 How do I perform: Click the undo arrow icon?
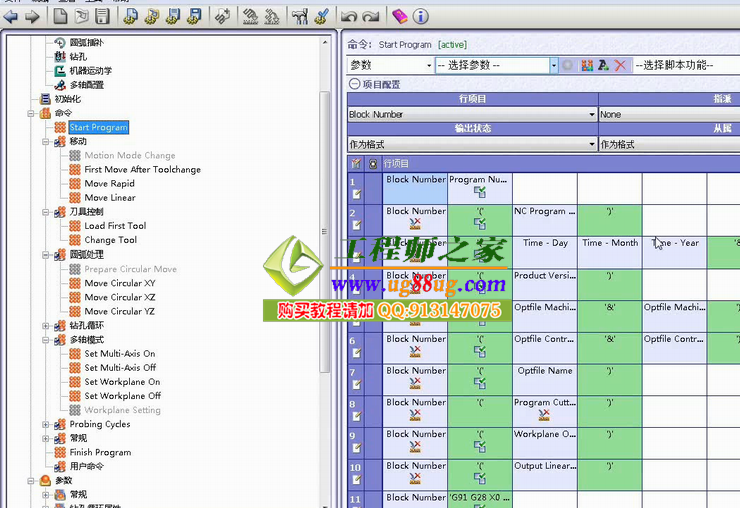349,16
